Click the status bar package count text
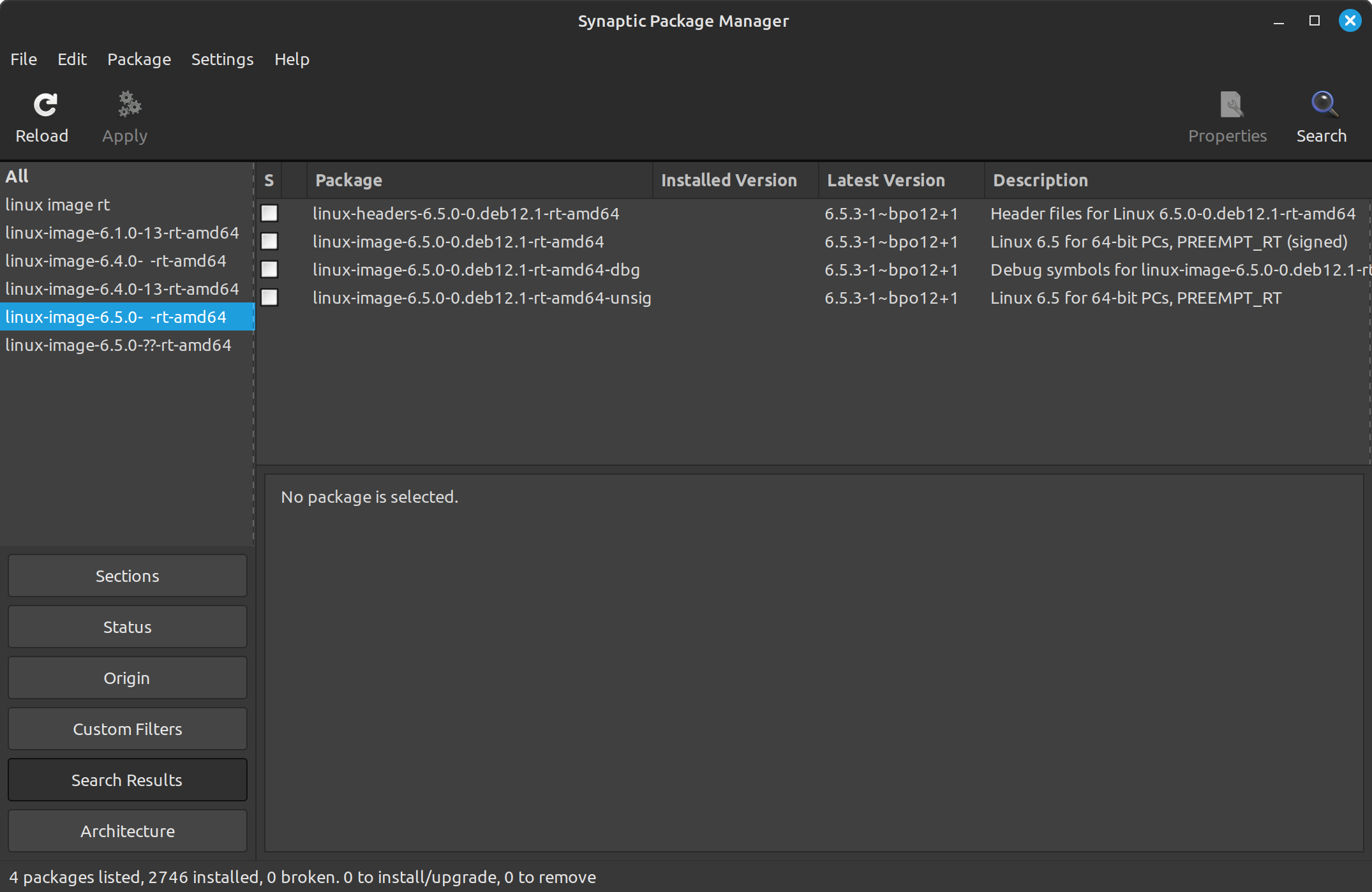Viewport: 1372px width, 892px height. 302,877
